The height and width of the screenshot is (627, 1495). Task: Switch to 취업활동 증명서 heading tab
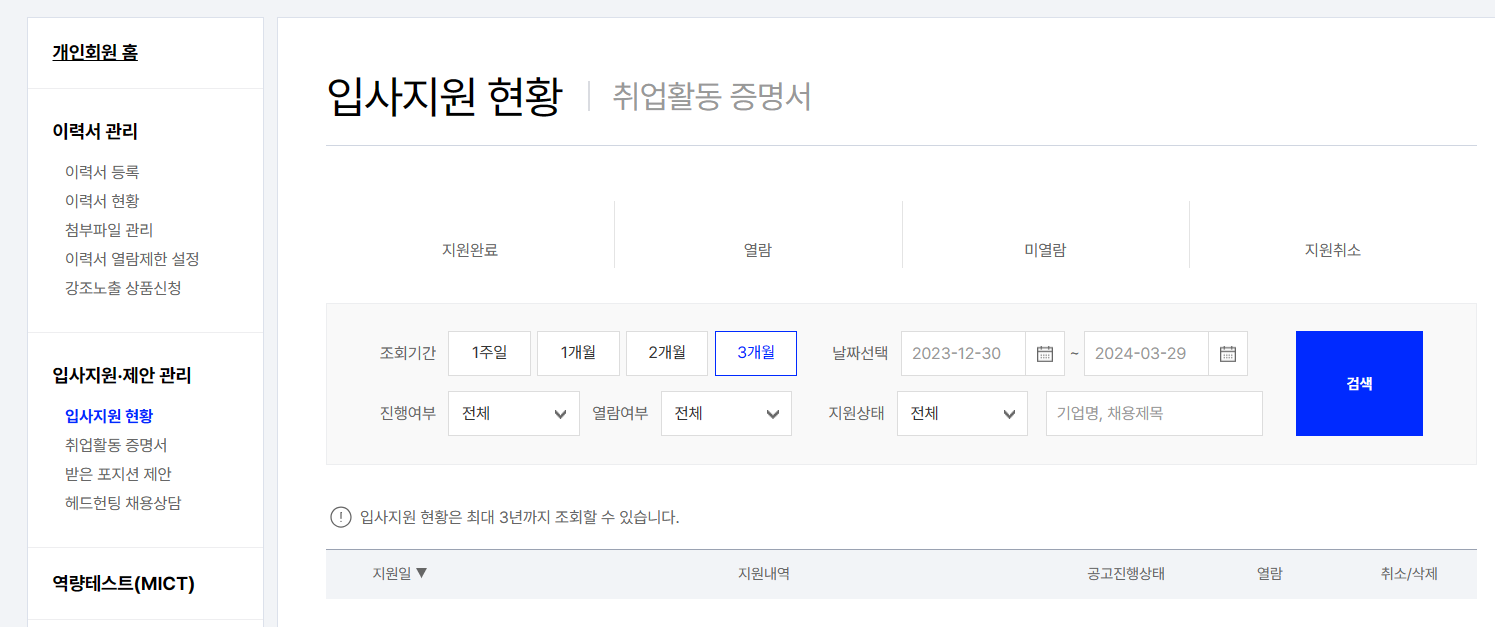[712, 97]
